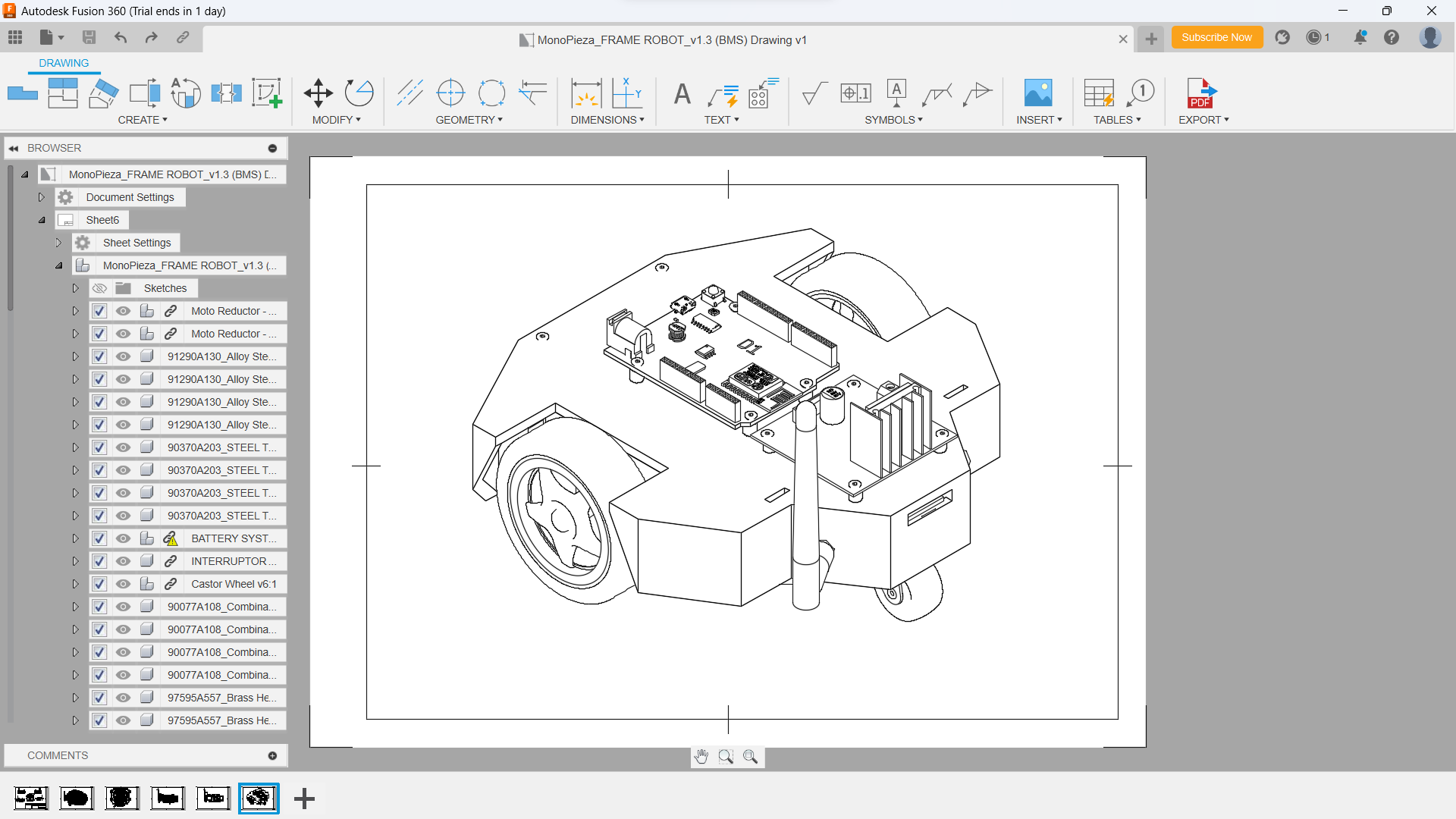This screenshot has width=1456, height=819.
Task: Toggle checkbox for 90370A203_STEEL T... layer
Action: coord(99,447)
